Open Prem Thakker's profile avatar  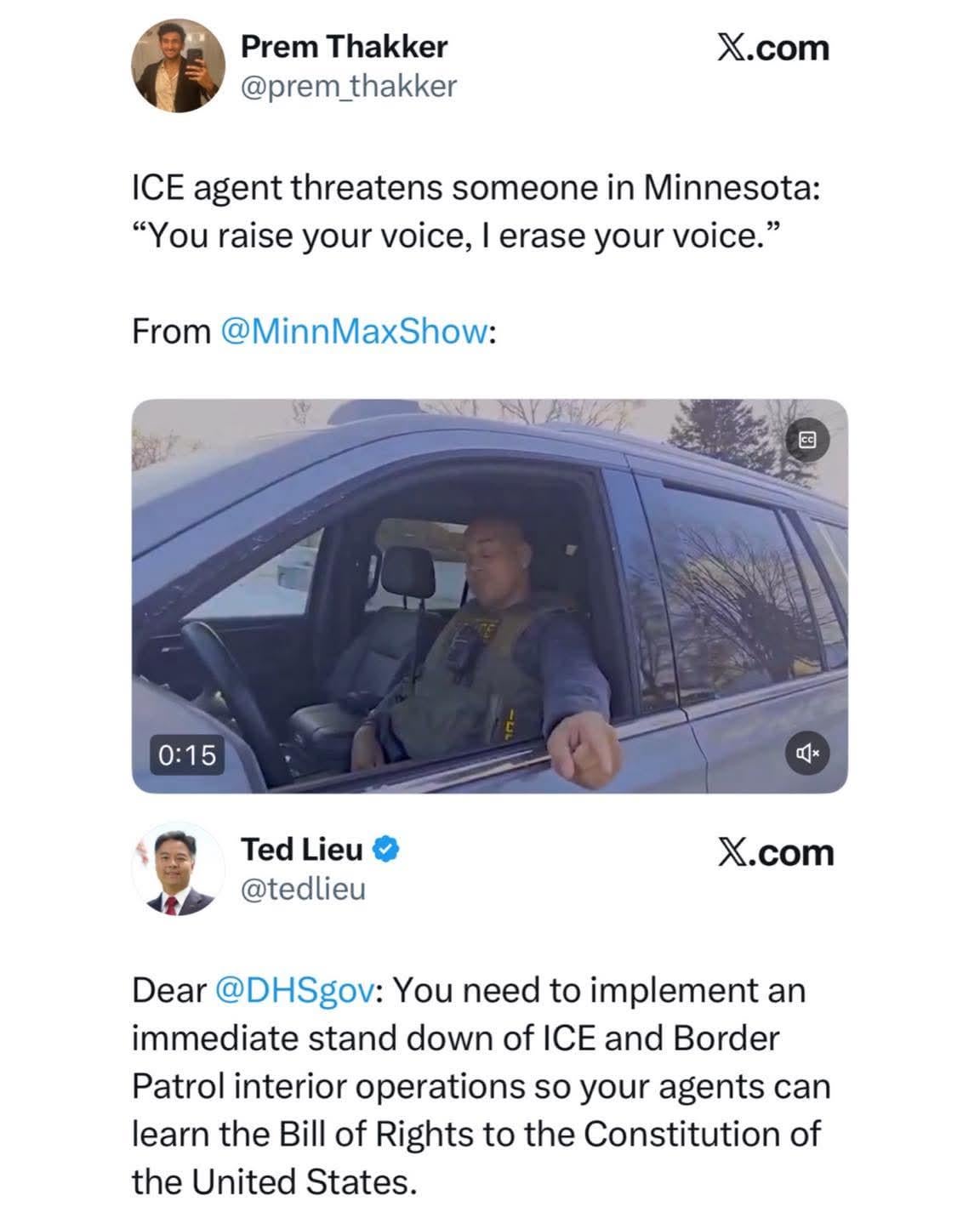tap(178, 66)
